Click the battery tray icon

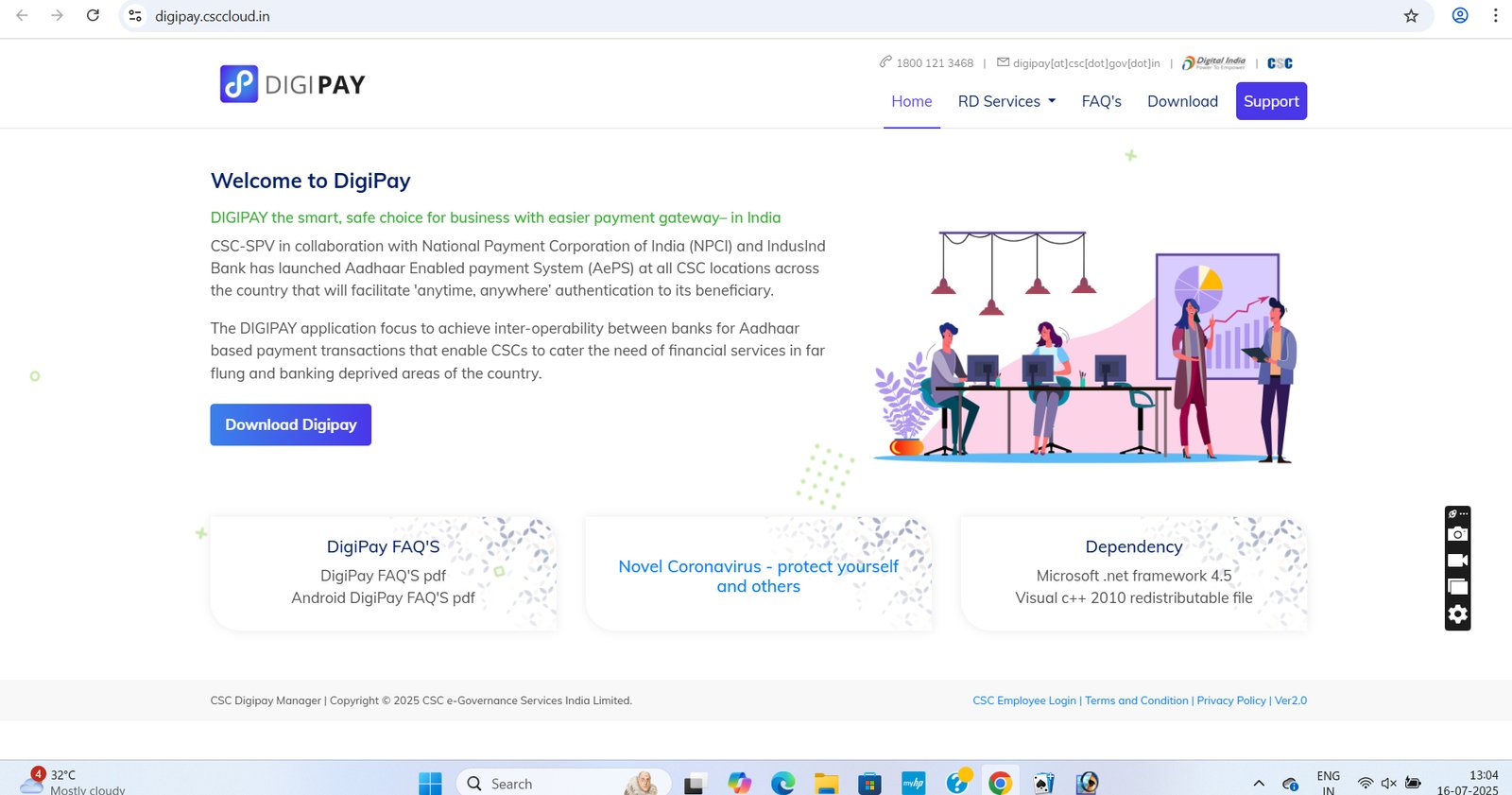coord(1413,783)
